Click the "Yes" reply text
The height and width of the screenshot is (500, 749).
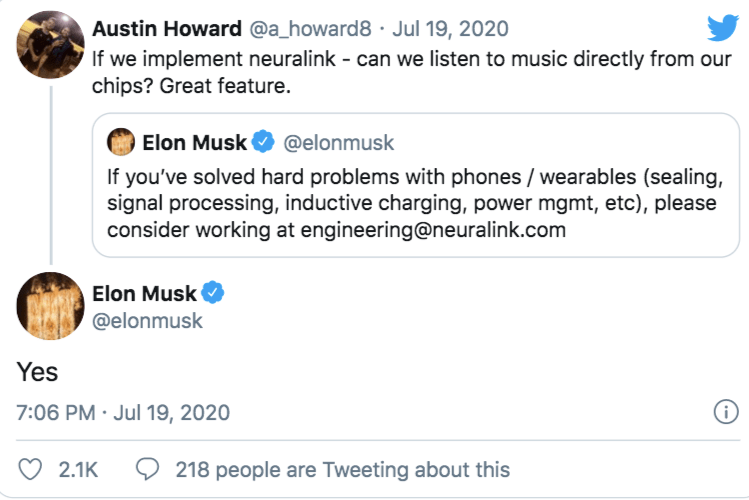tap(37, 372)
